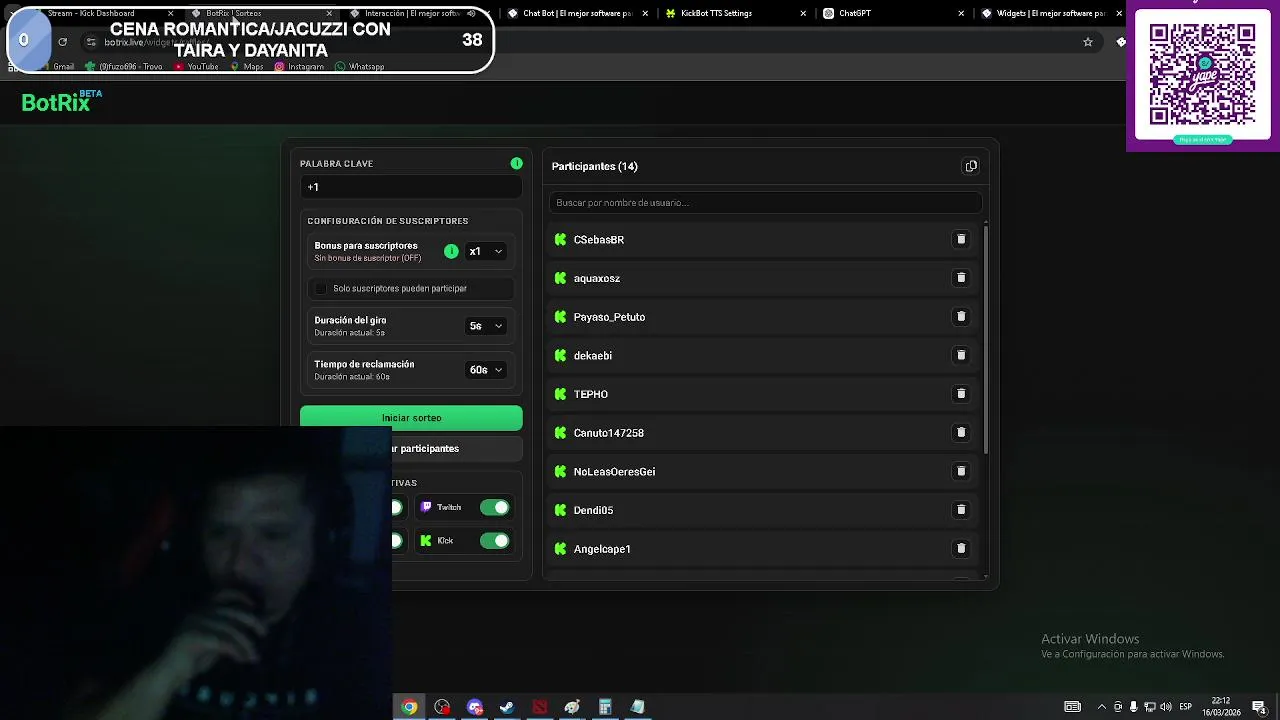Toggle Twitch platform switch
Viewport: 1280px width, 720px height.
(x=494, y=507)
